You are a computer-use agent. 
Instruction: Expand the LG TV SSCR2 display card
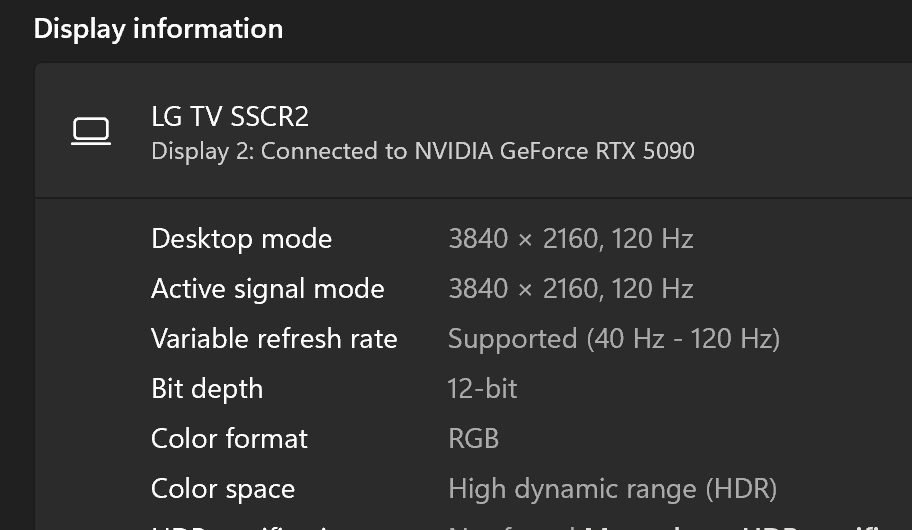(x=500, y=132)
